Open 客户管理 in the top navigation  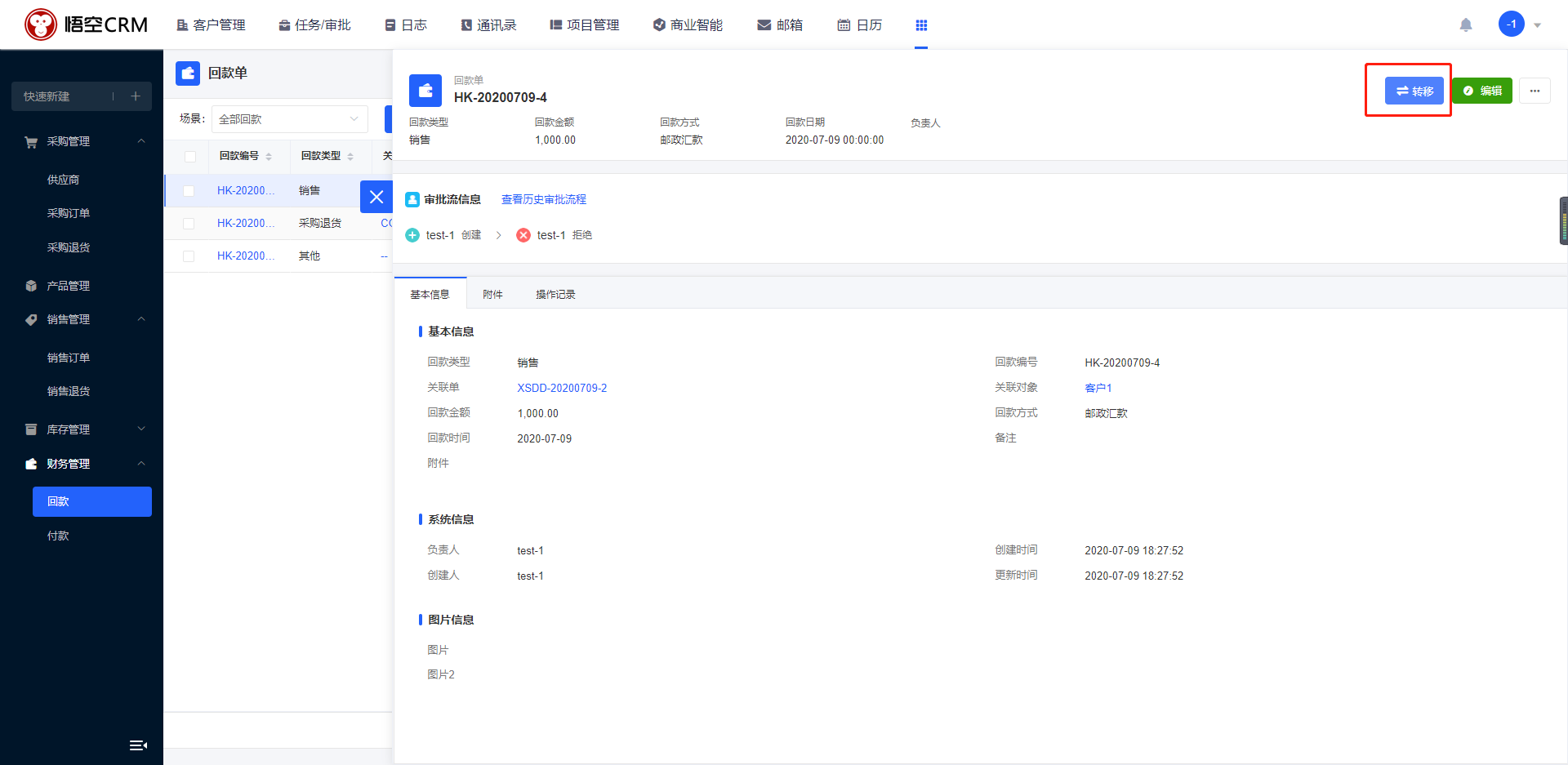(x=211, y=25)
